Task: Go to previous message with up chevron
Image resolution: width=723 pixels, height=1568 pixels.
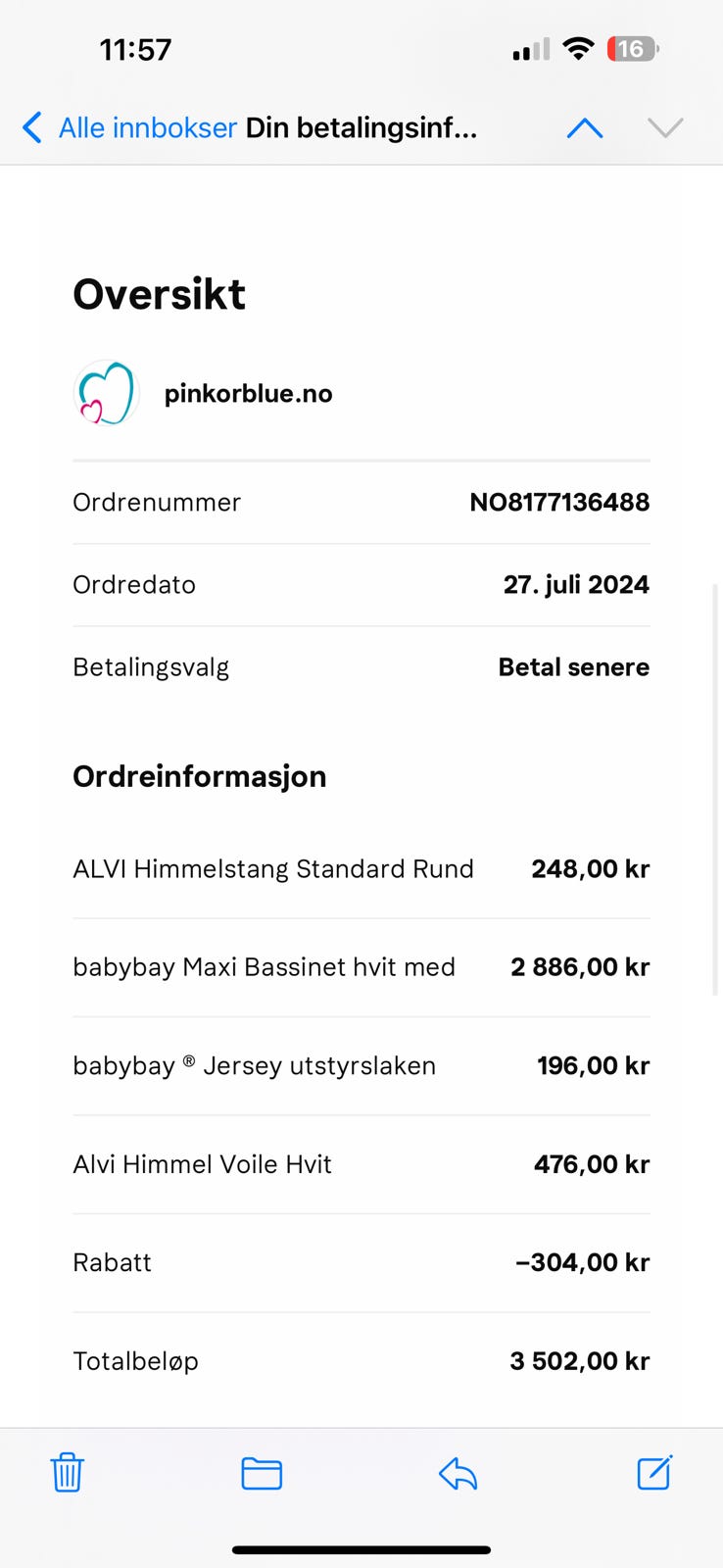Action: pos(585,128)
